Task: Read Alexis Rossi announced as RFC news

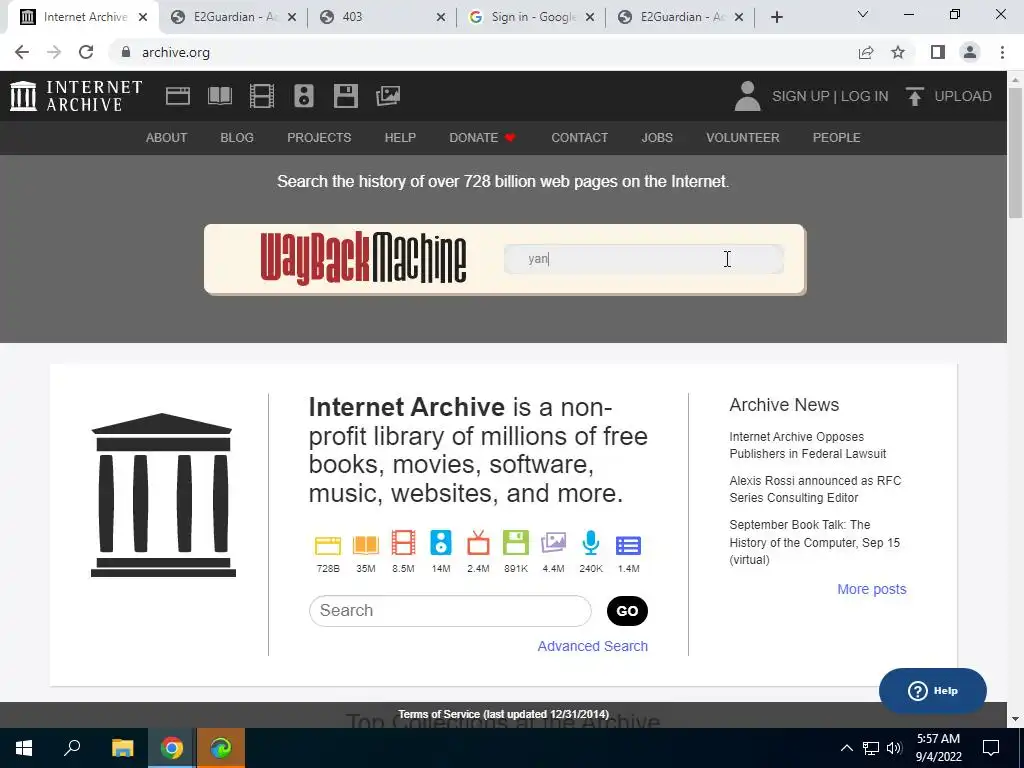Action: [x=815, y=489]
